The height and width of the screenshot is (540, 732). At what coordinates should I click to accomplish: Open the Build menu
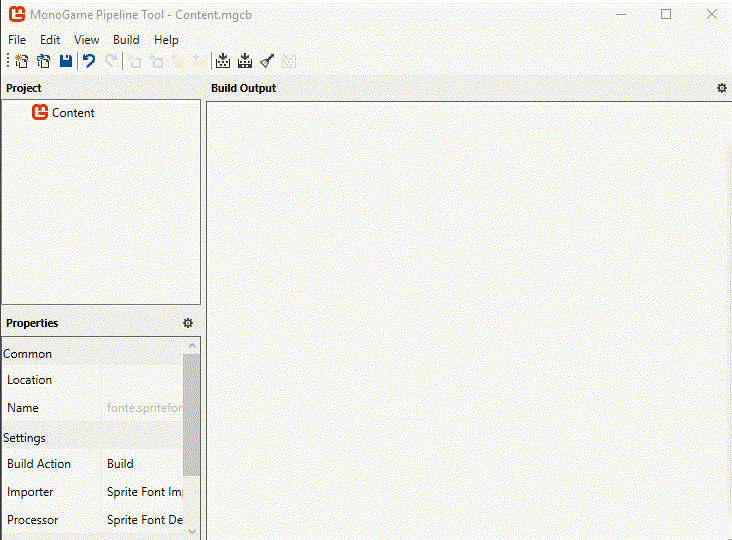(x=126, y=40)
